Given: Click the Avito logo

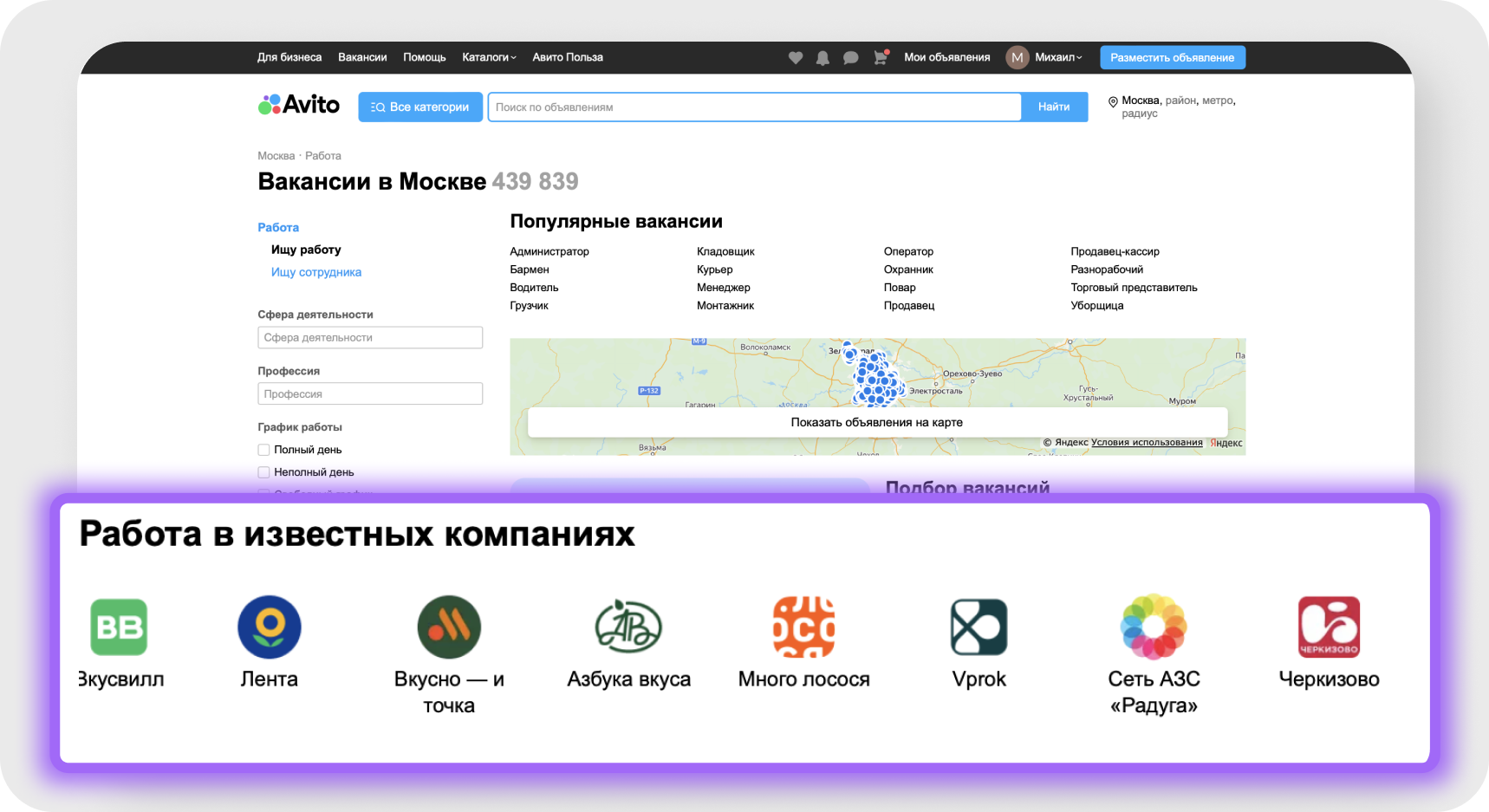Looking at the screenshot, I should pos(299,105).
